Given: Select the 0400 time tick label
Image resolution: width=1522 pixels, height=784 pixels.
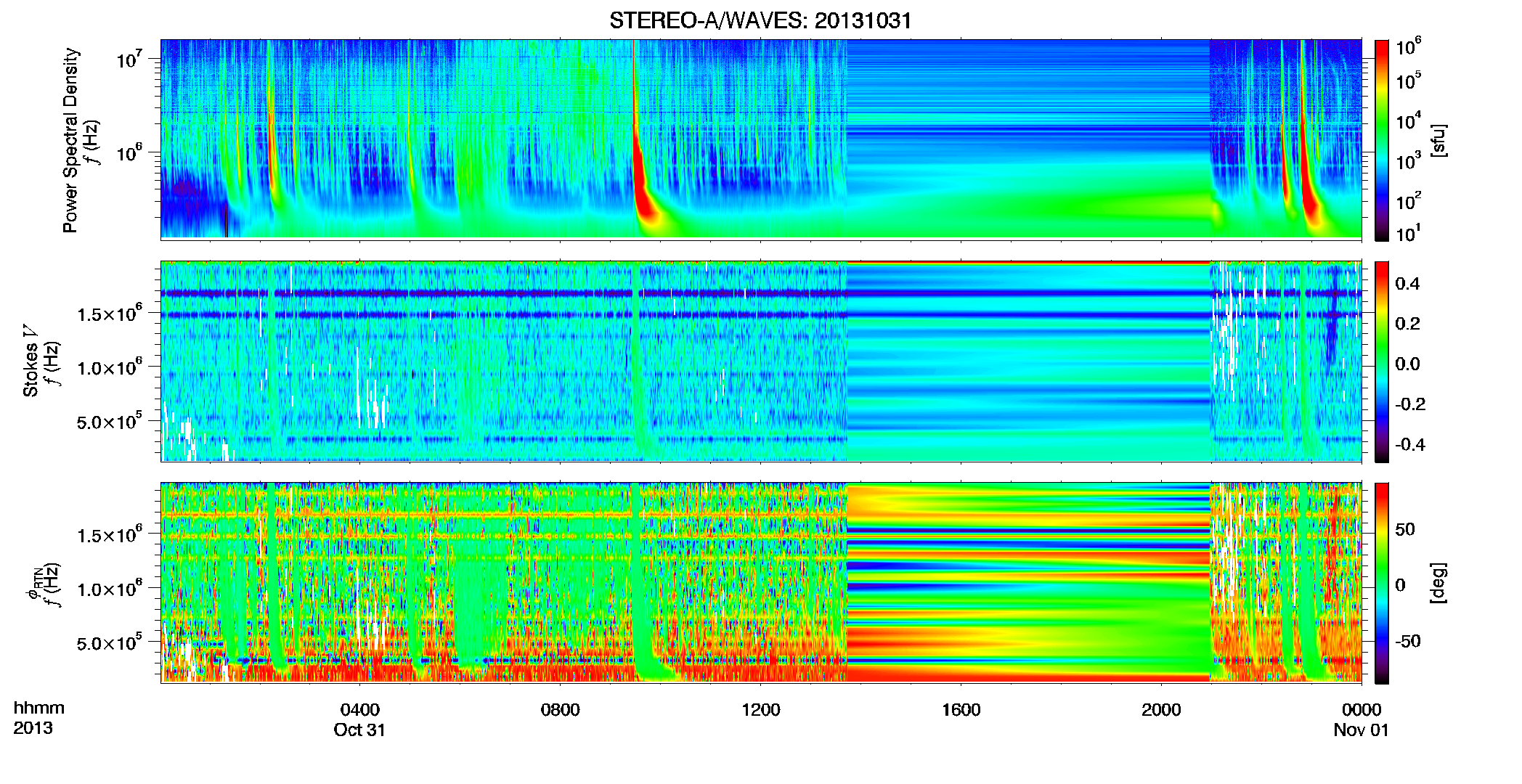Looking at the screenshot, I should point(359,710).
